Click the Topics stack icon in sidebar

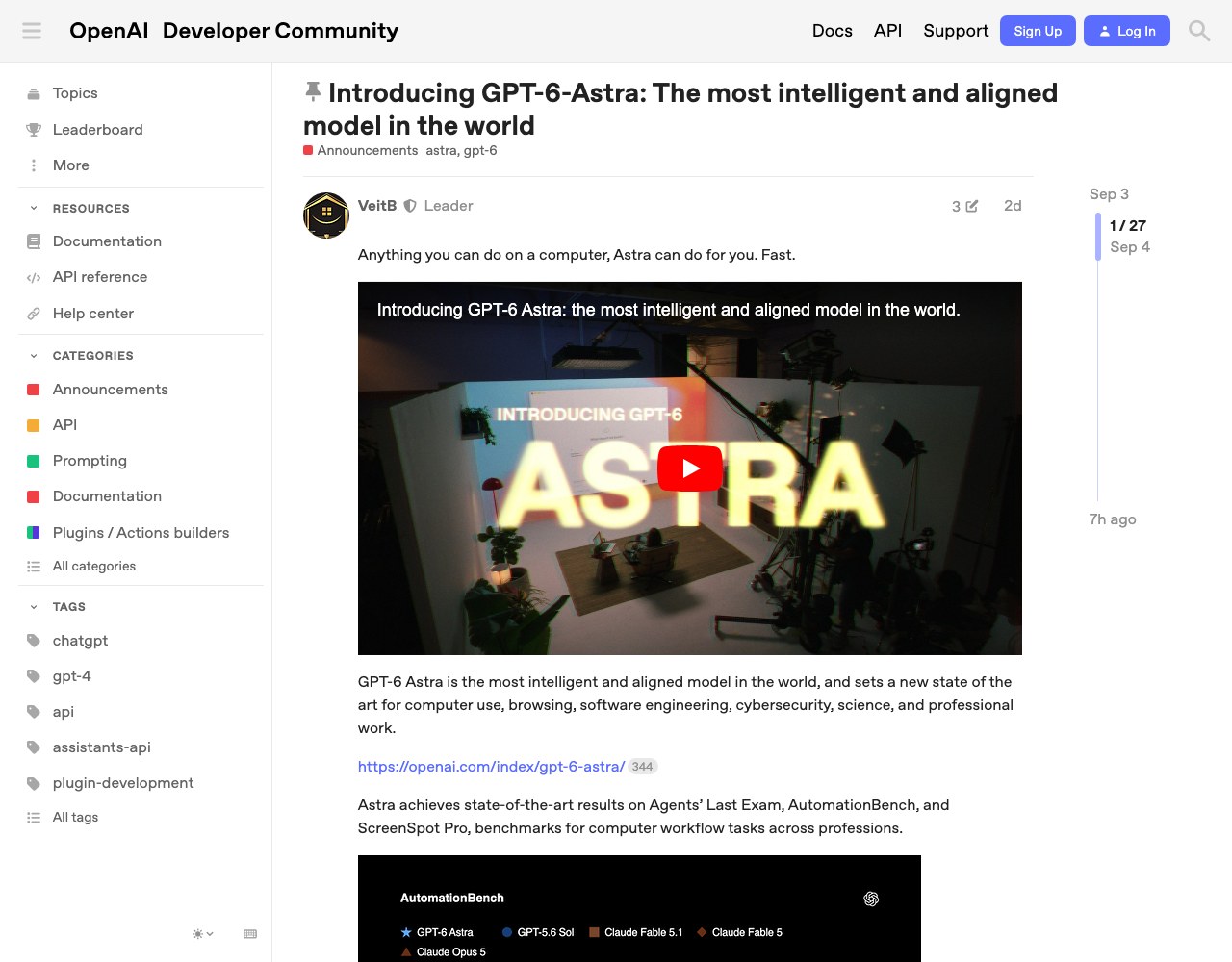34,93
